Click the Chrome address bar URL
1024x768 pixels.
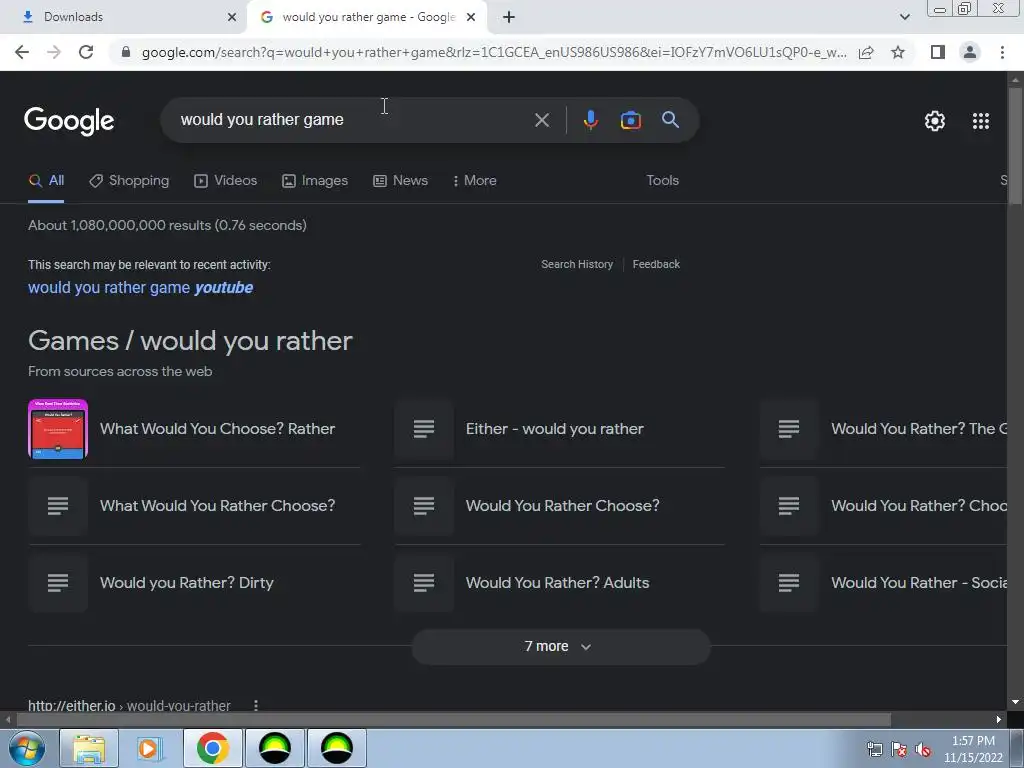pos(494,52)
